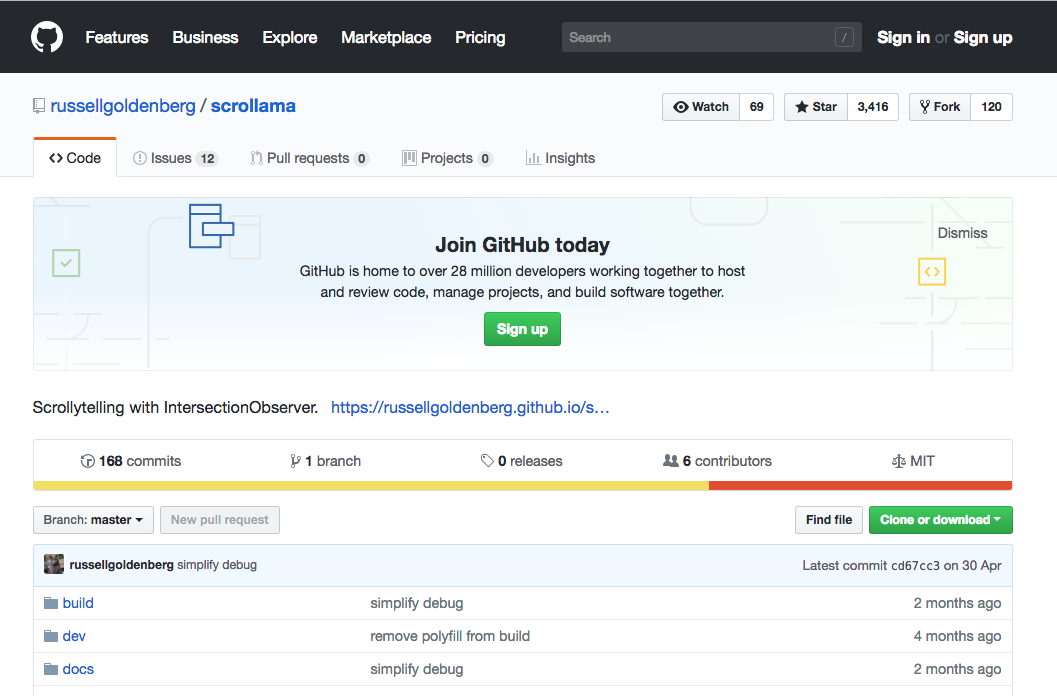The width and height of the screenshot is (1057, 696).
Task: Open the Issues tab
Action: tap(175, 158)
